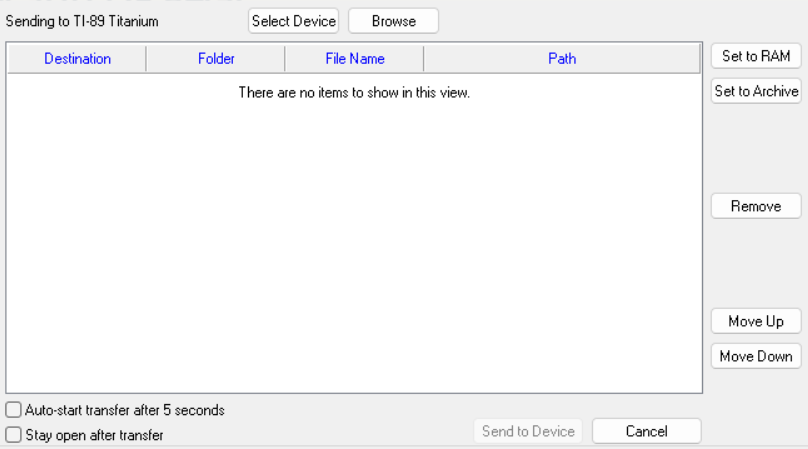Click the Remove button
Viewport: 808px width, 449px height.
tap(755, 206)
